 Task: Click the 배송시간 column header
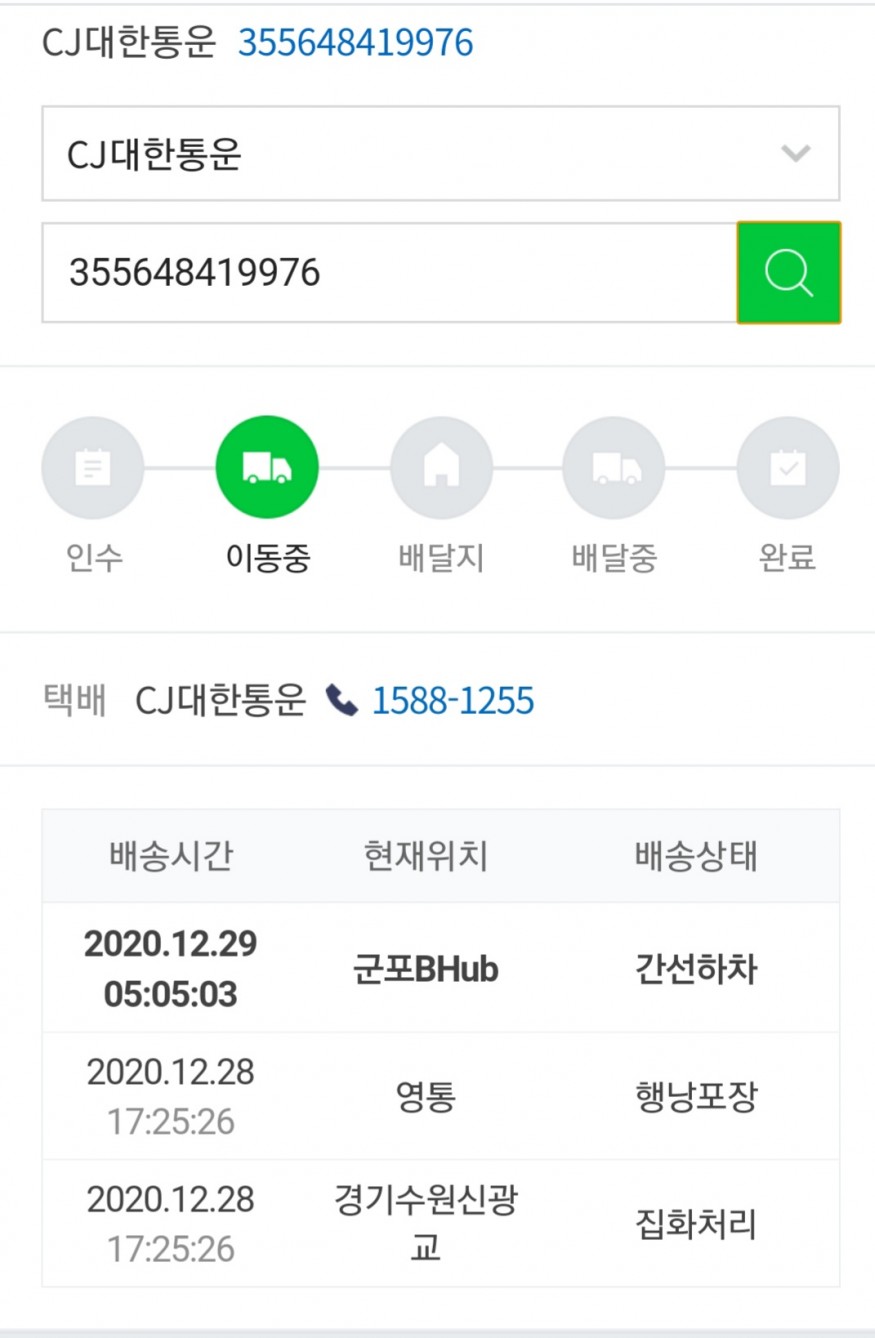pos(171,856)
